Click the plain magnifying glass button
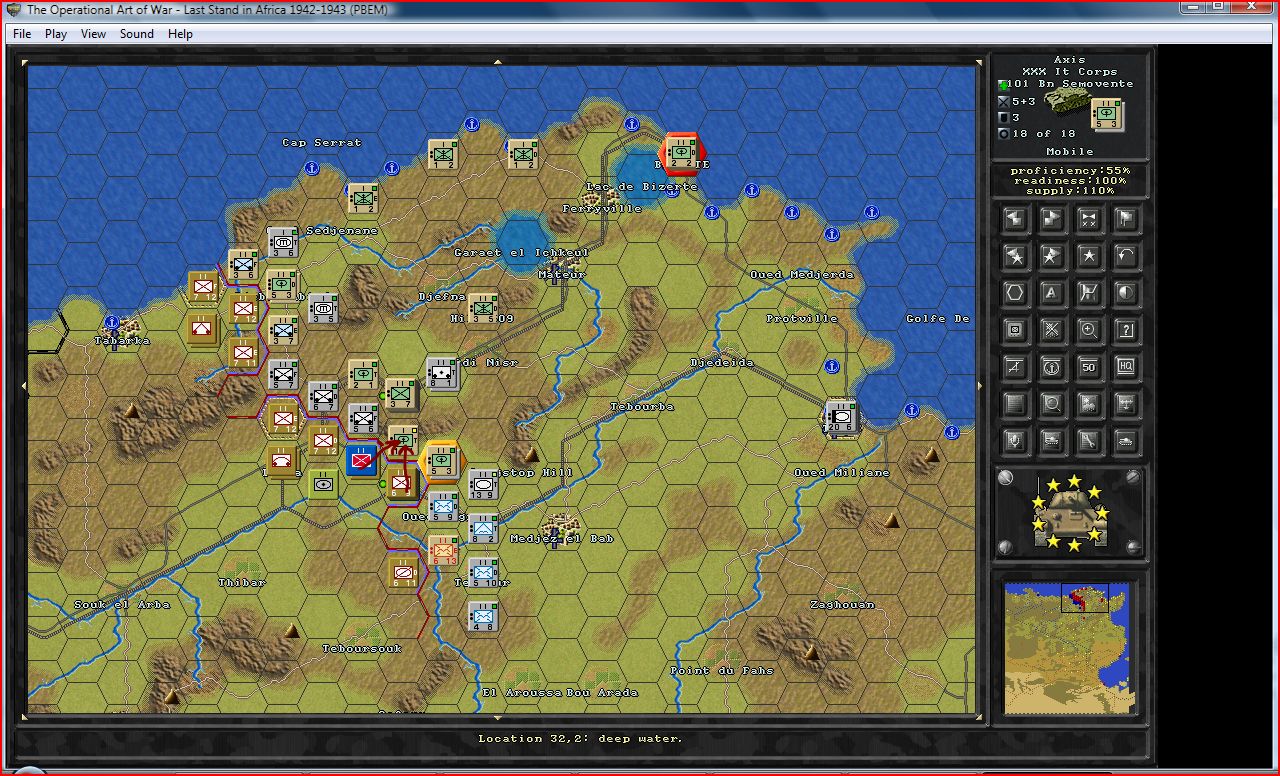The image size is (1280, 776). click(x=1052, y=404)
